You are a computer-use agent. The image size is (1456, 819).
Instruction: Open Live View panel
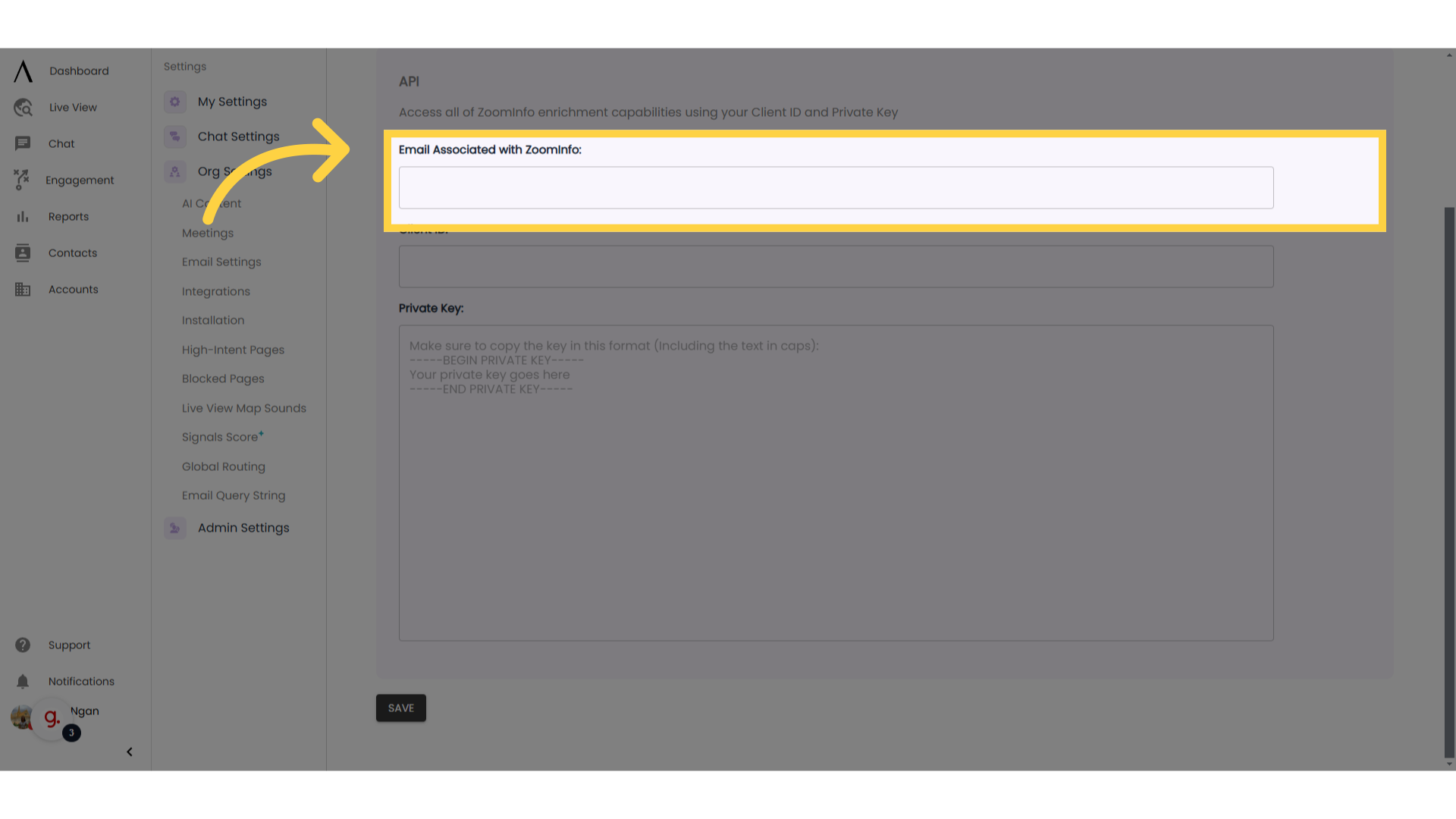72,107
